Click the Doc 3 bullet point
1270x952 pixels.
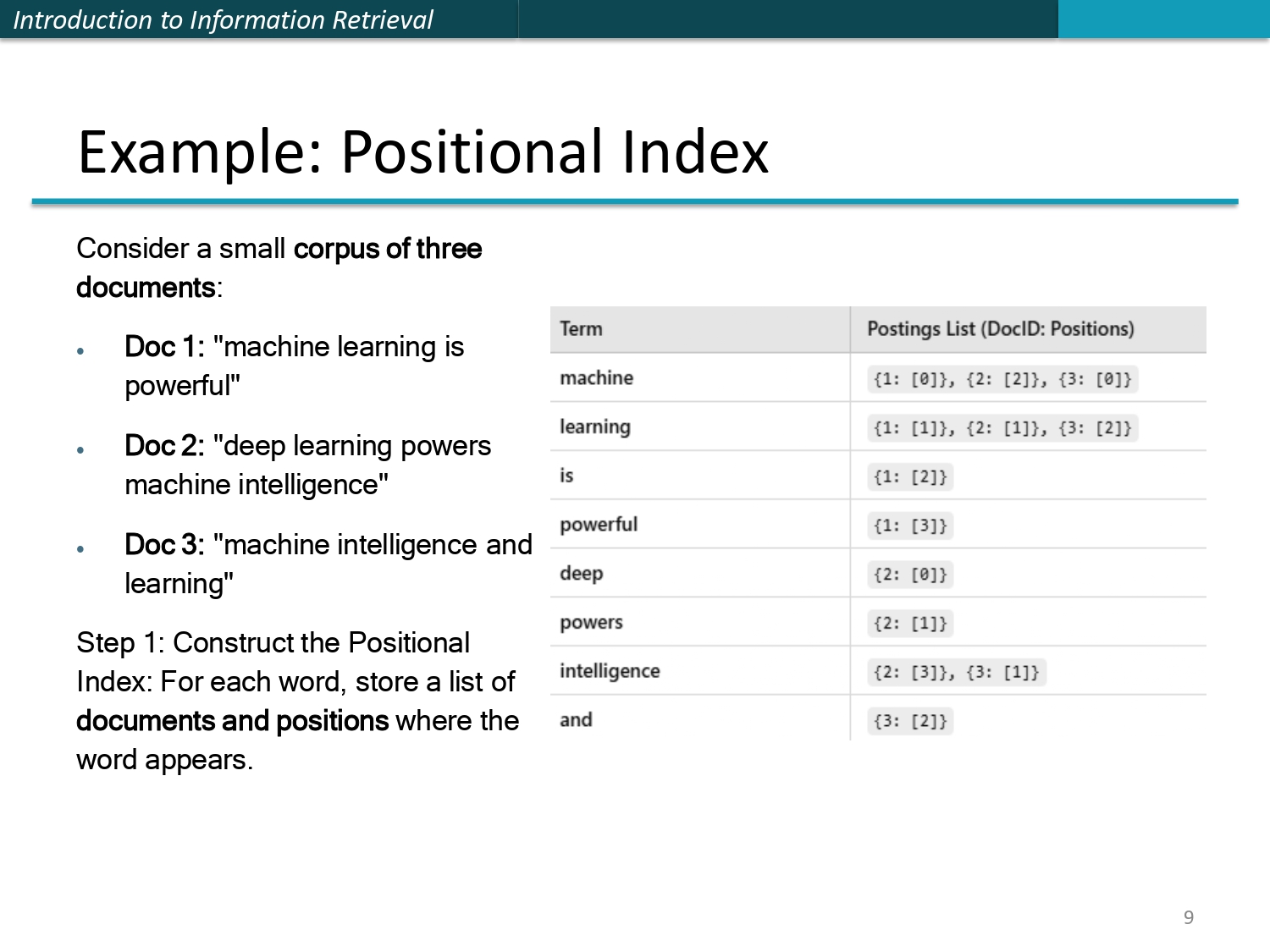pyautogui.click(x=329, y=564)
